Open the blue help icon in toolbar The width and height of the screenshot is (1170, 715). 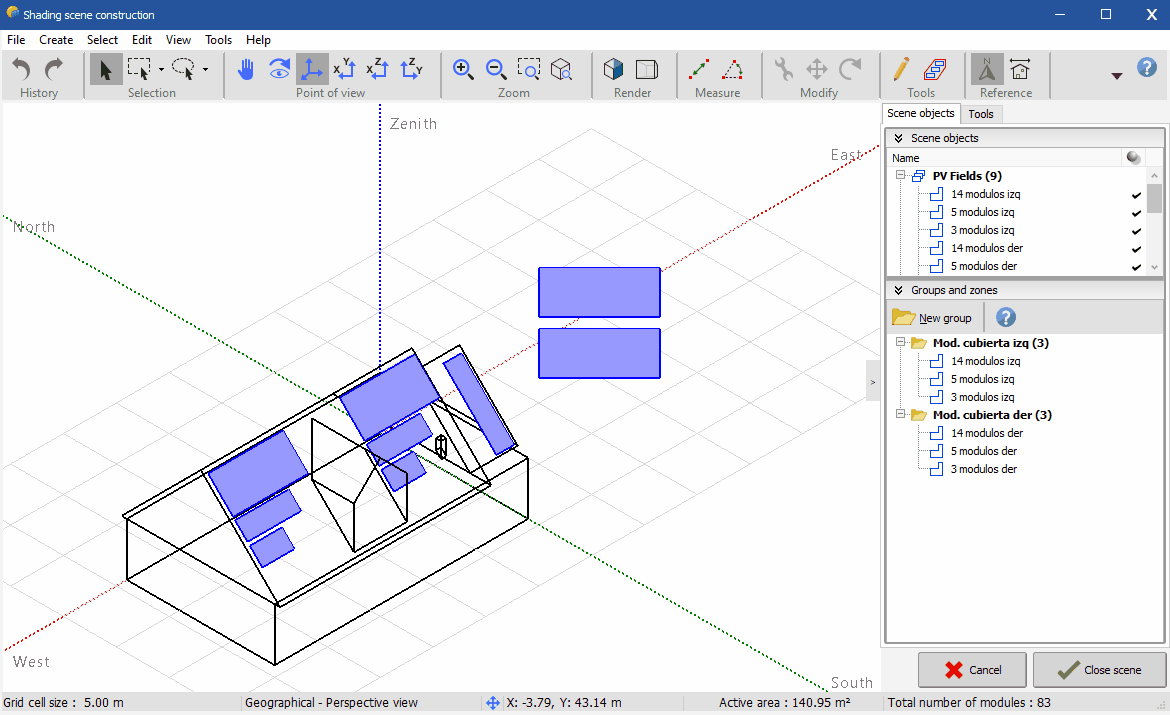coord(1147,68)
